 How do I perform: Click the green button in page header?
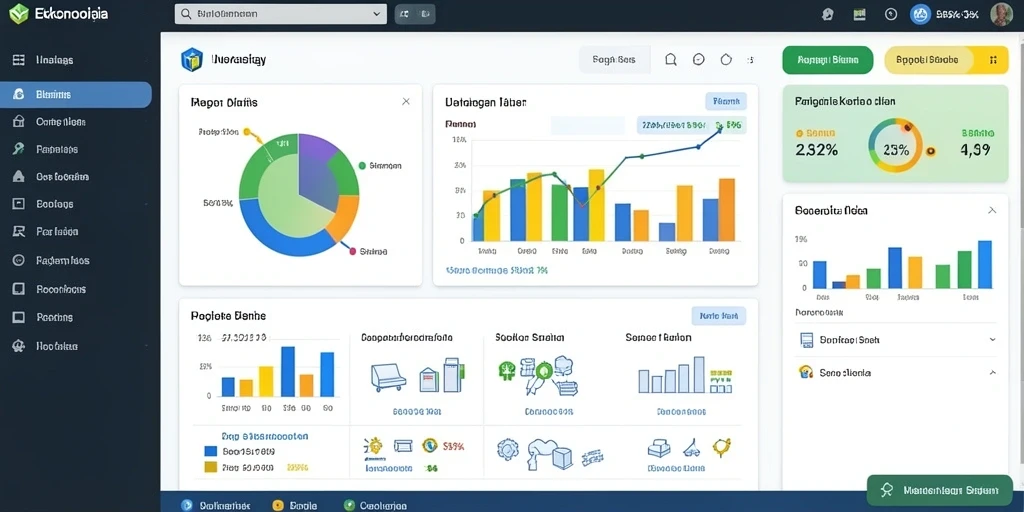[x=827, y=60]
